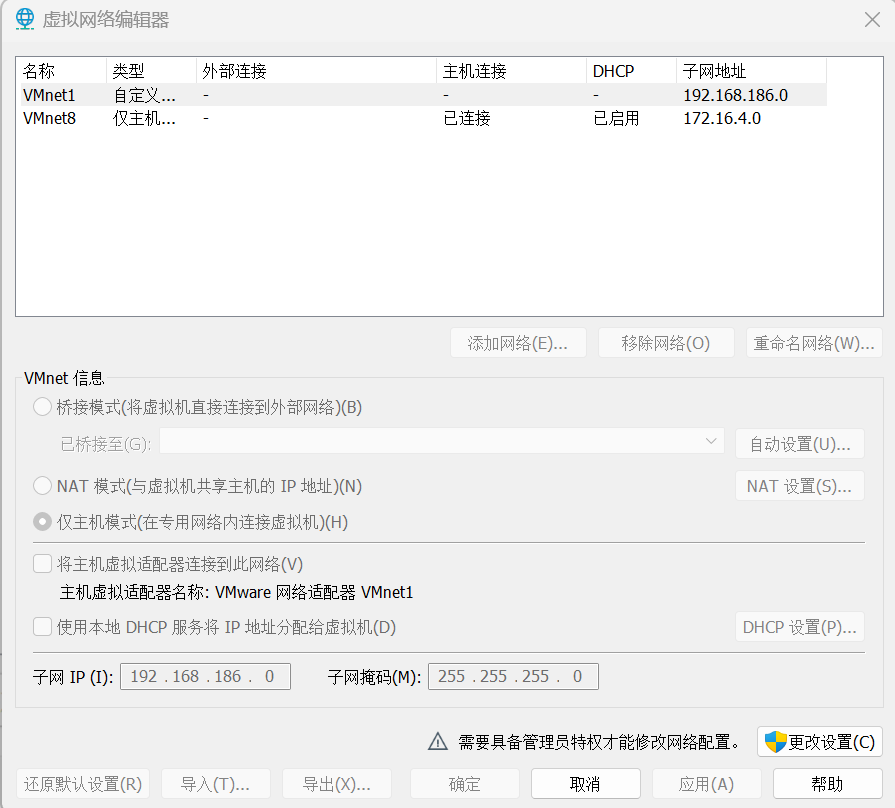Click the globe icon in the title bar
Viewport: 895px width, 808px height.
tap(25, 19)
